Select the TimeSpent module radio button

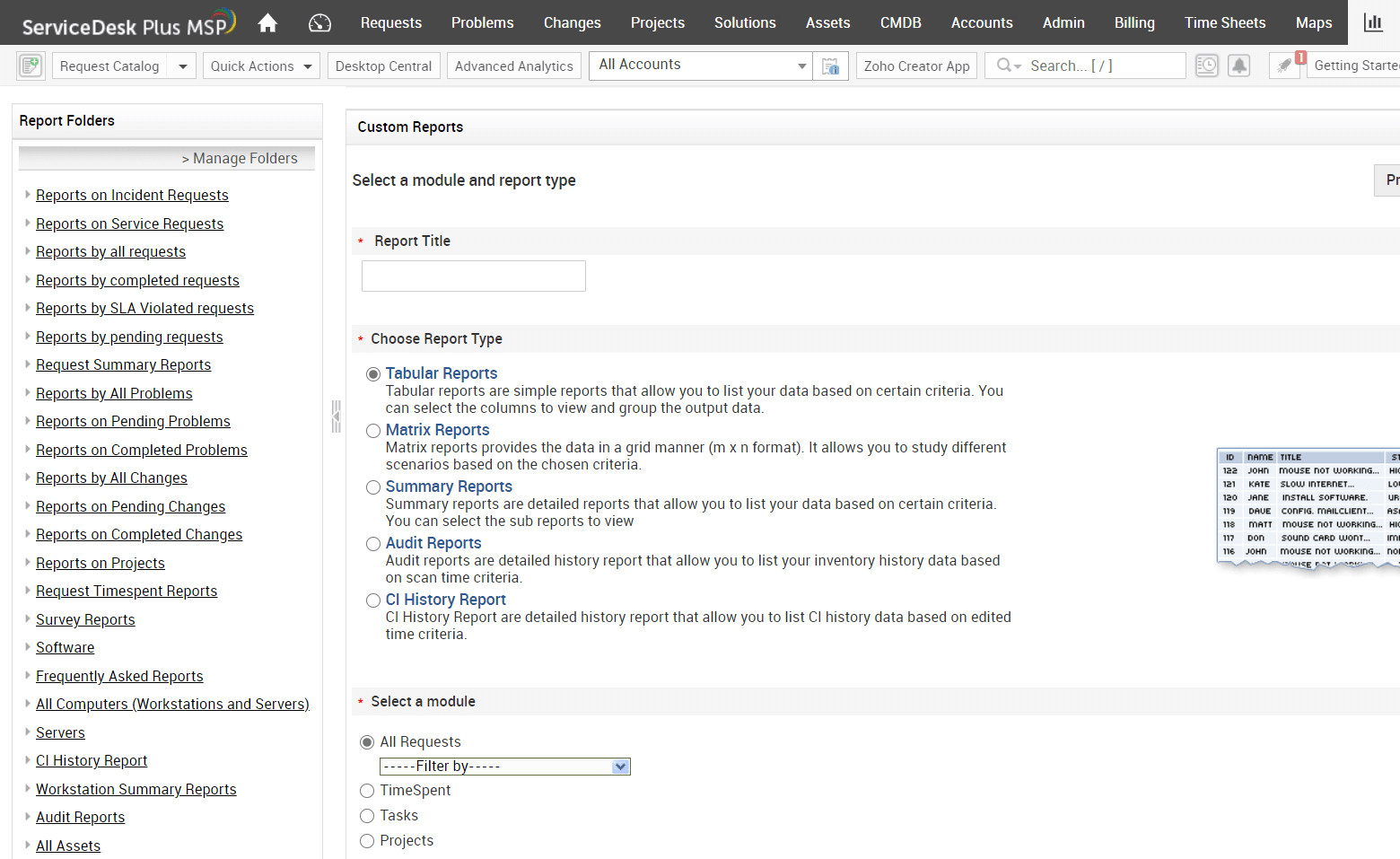367,791
